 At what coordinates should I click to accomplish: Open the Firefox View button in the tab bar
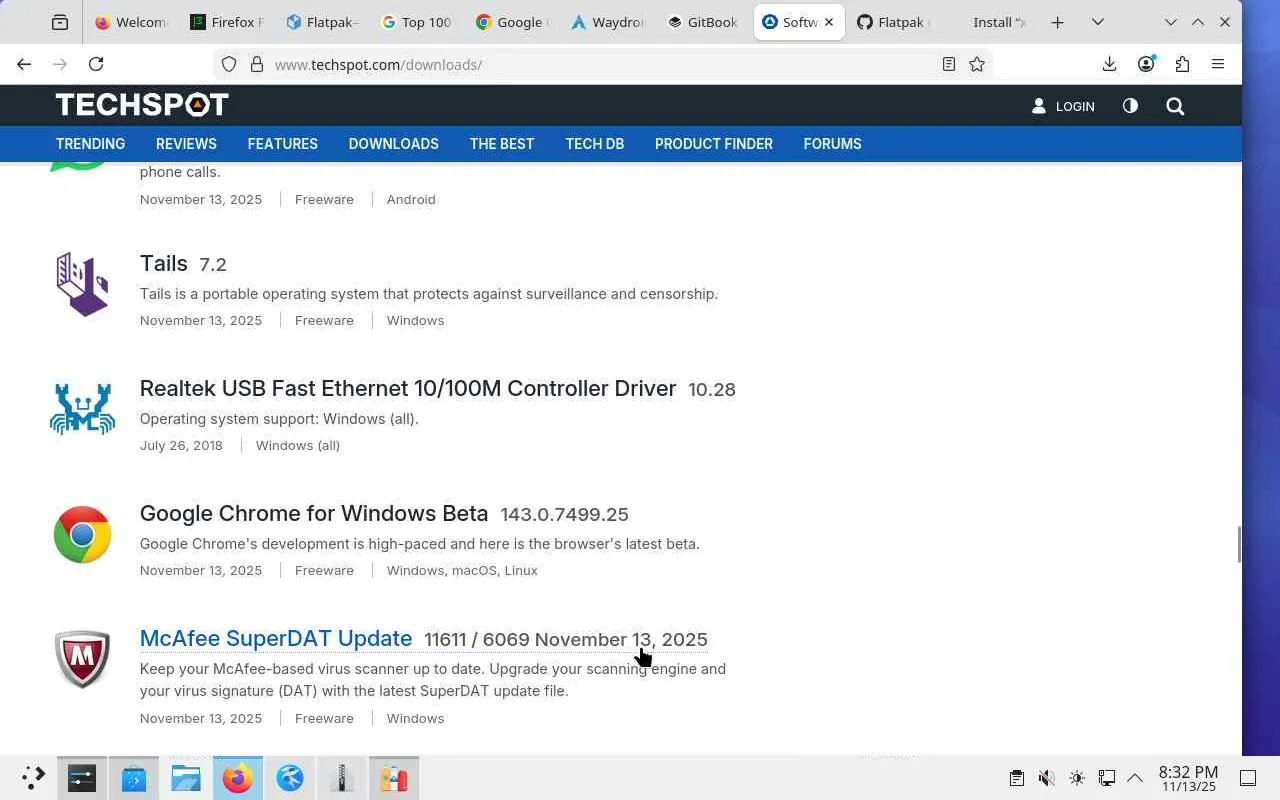tap(60, 22)
